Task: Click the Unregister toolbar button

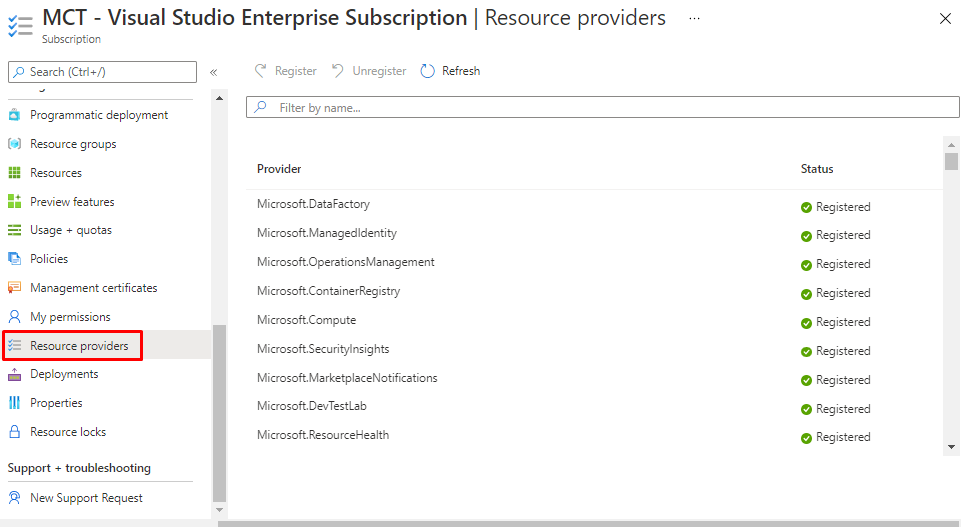Action: pyautogui.click(x=369, y=71)
